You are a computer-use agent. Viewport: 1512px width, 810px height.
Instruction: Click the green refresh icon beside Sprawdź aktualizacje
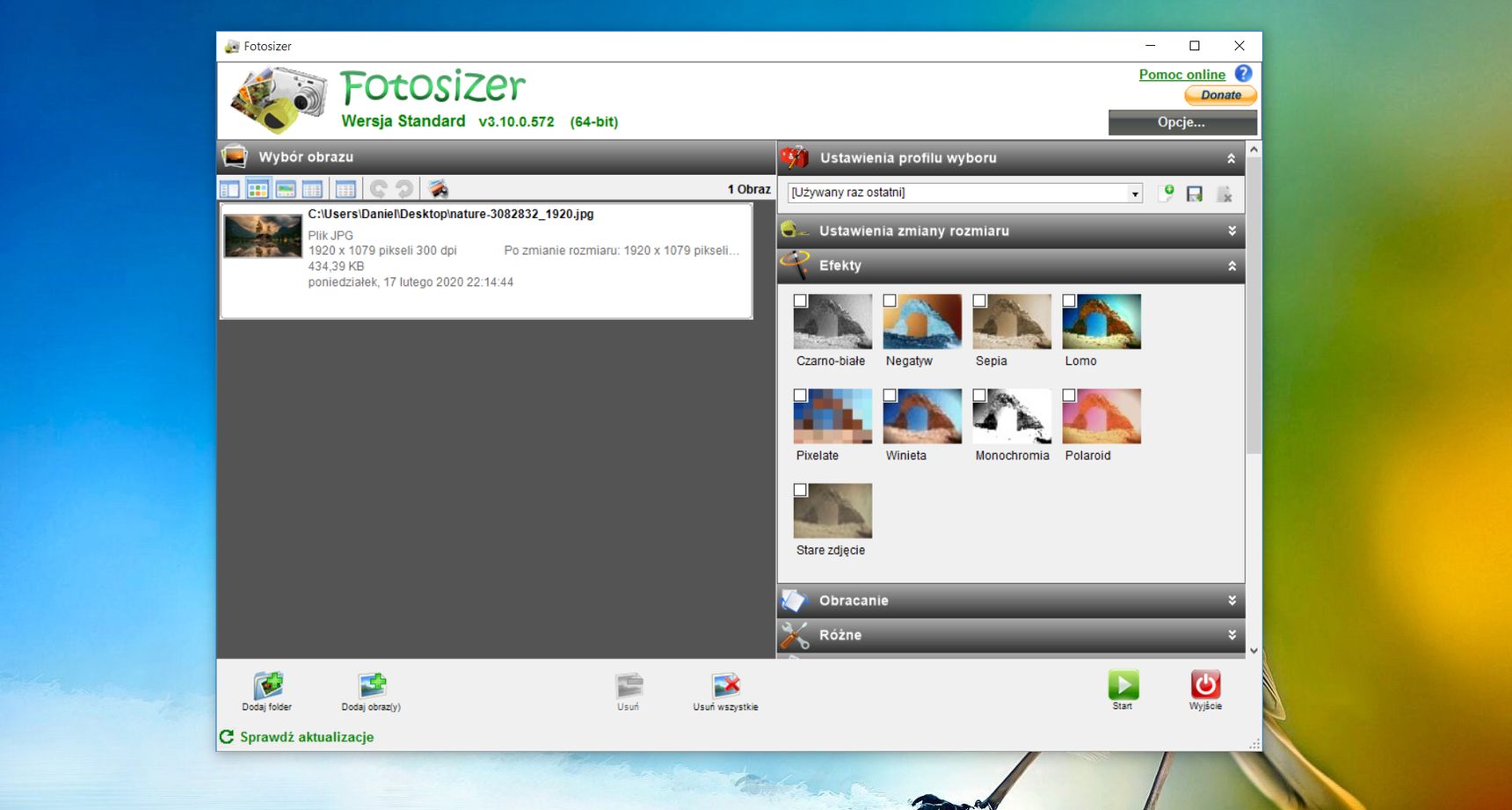tap(227, 737)
